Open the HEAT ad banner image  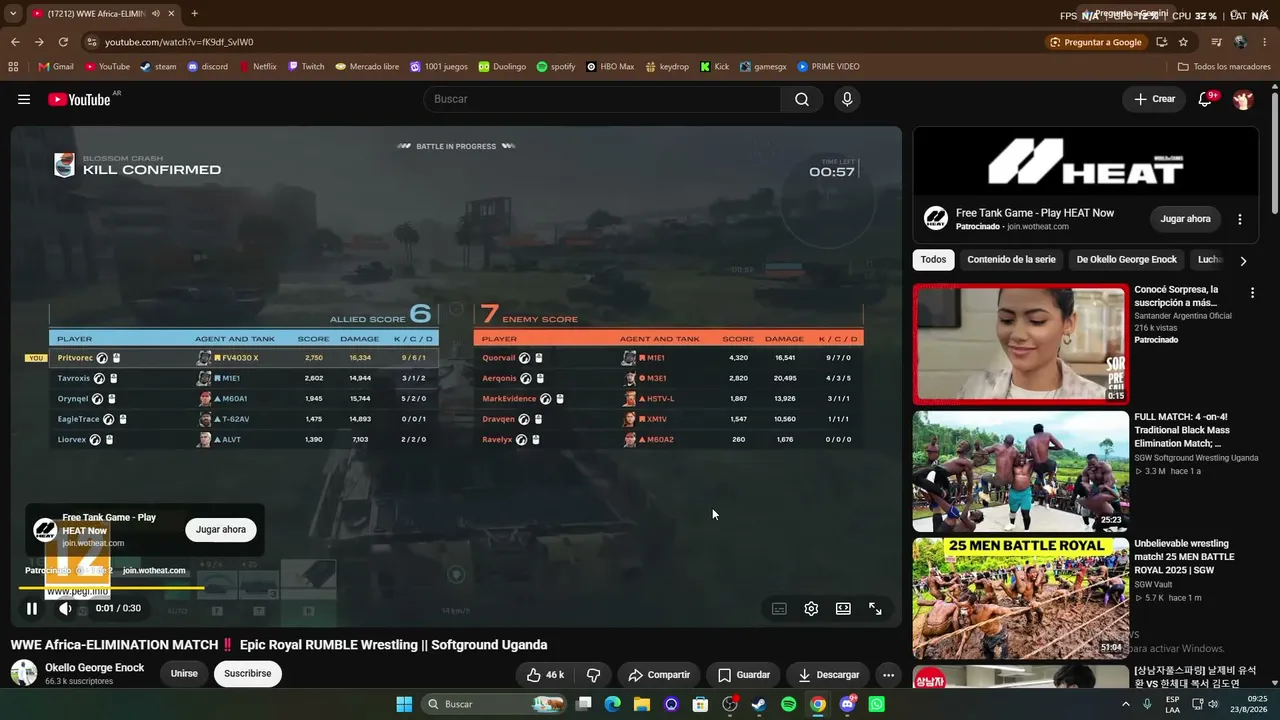click(x=1086, y=162)
